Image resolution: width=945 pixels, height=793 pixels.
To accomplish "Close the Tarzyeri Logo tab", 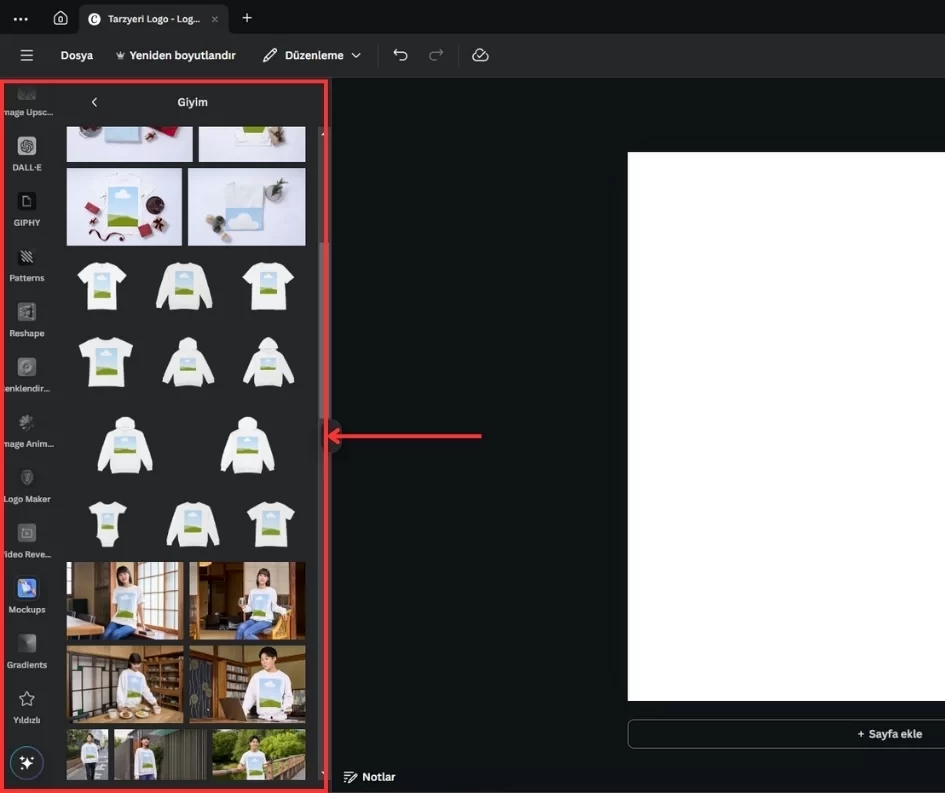I will point(215,19).
